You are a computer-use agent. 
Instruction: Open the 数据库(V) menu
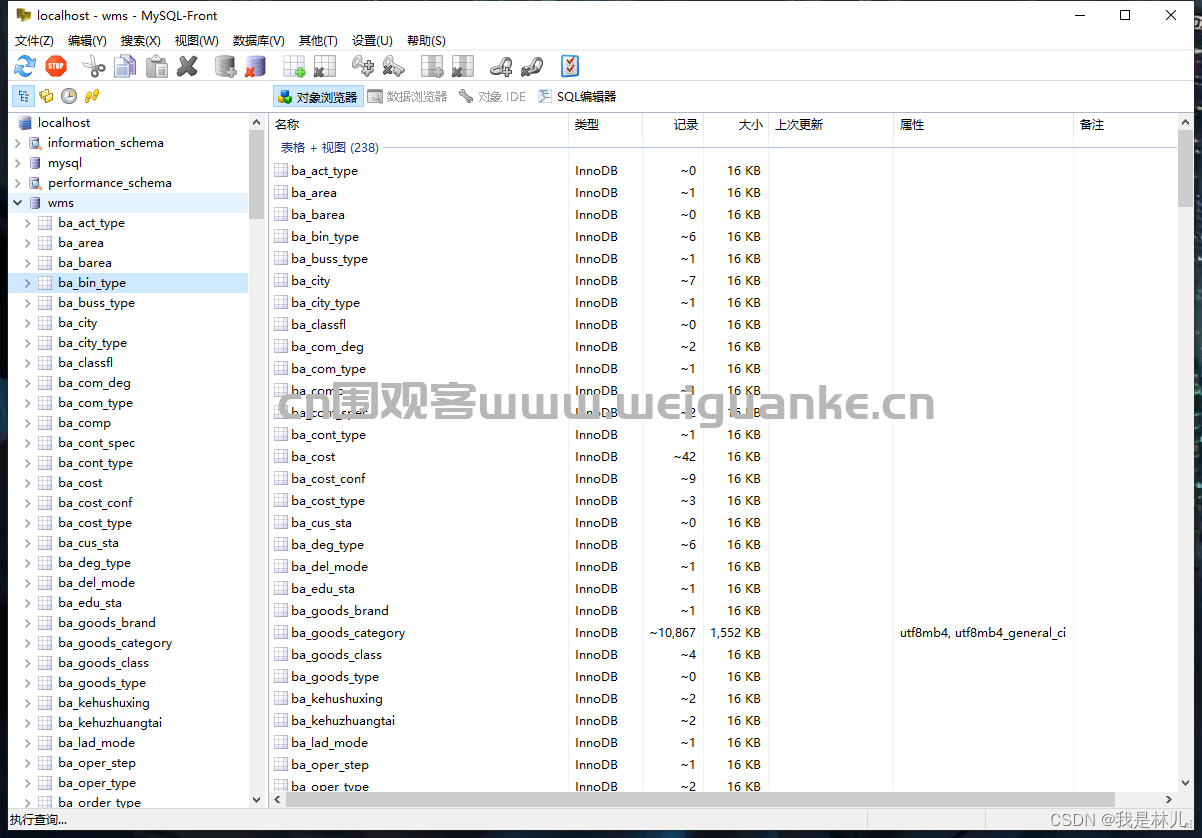point(259,41)
